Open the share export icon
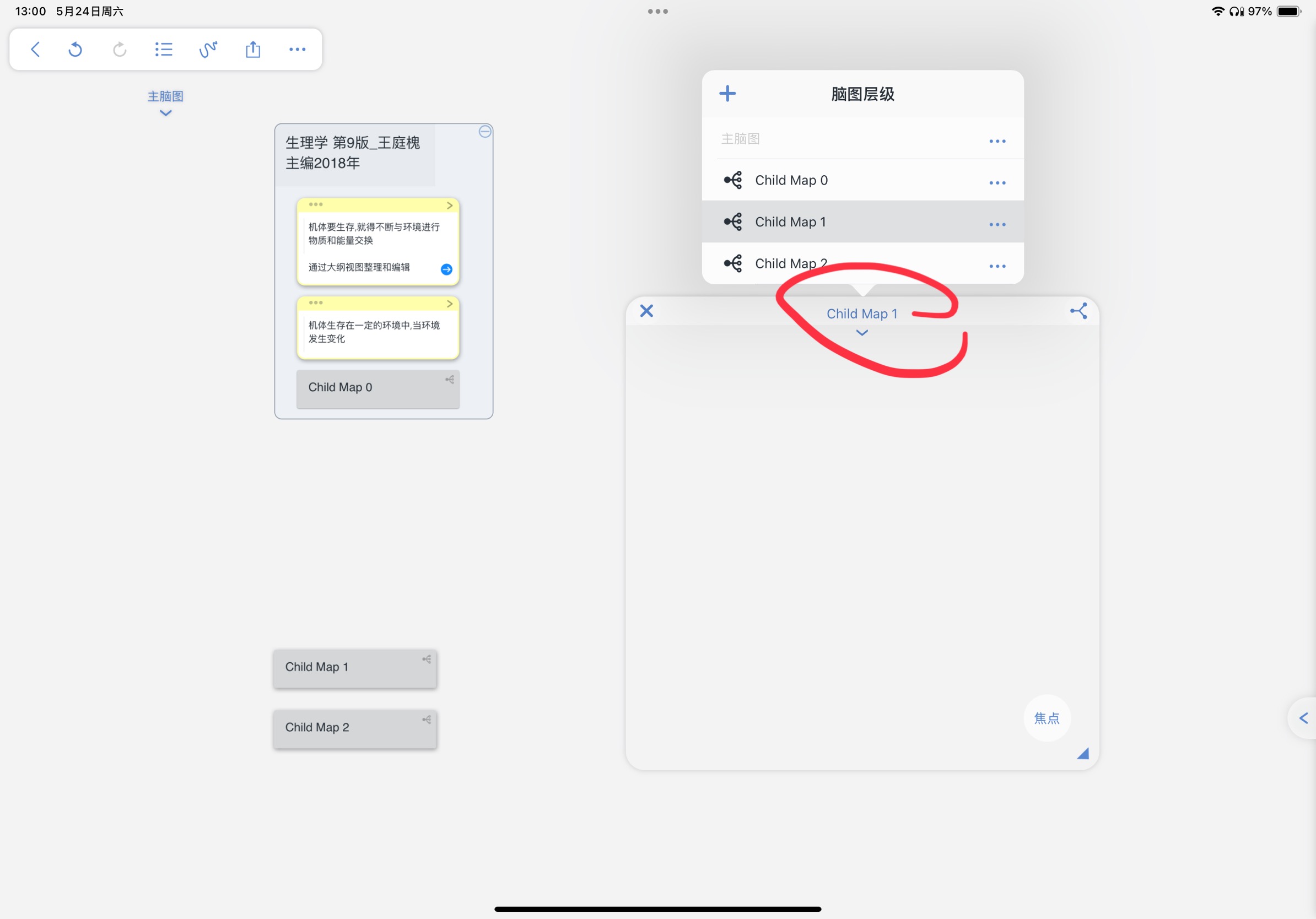1316x919 pixels. 253,49
